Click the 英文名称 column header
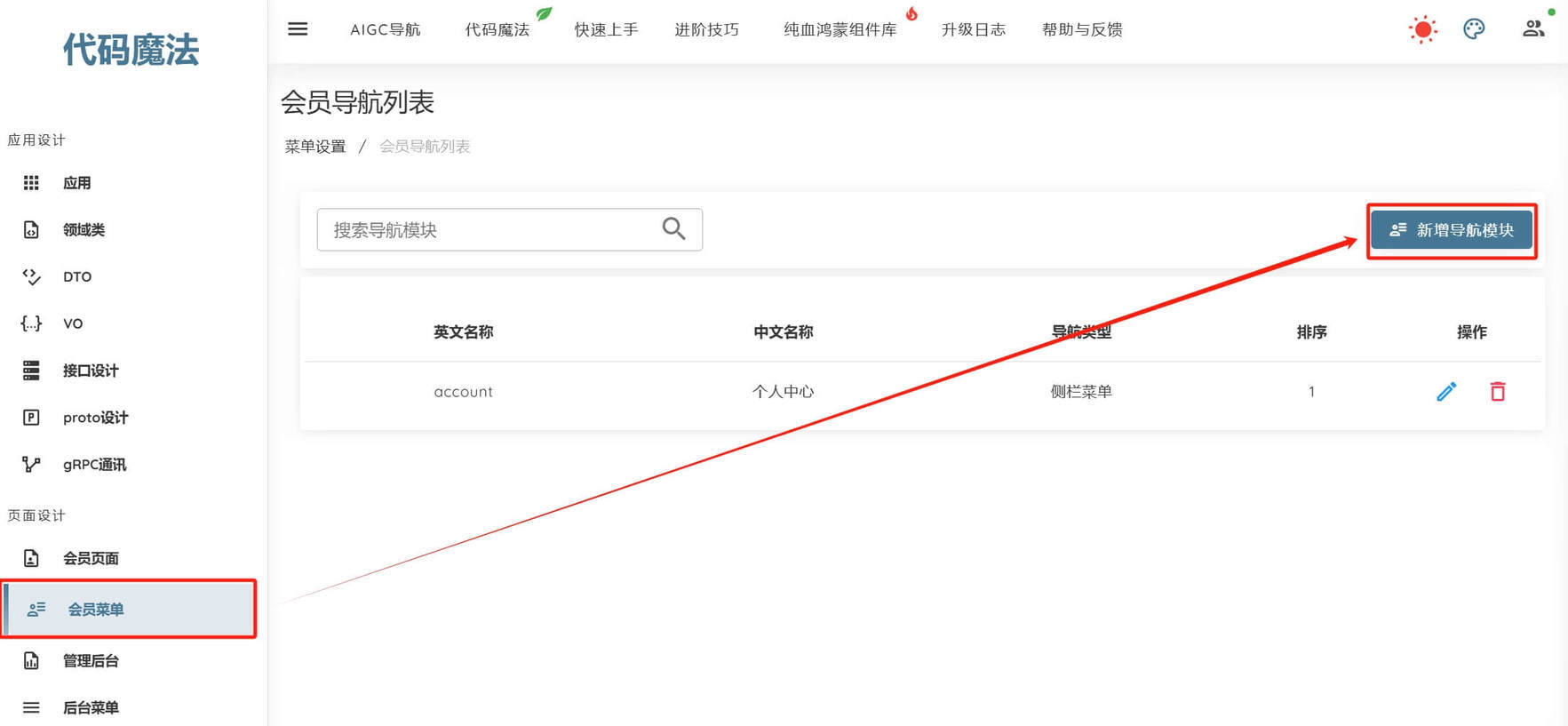 [x=464, y=331]
